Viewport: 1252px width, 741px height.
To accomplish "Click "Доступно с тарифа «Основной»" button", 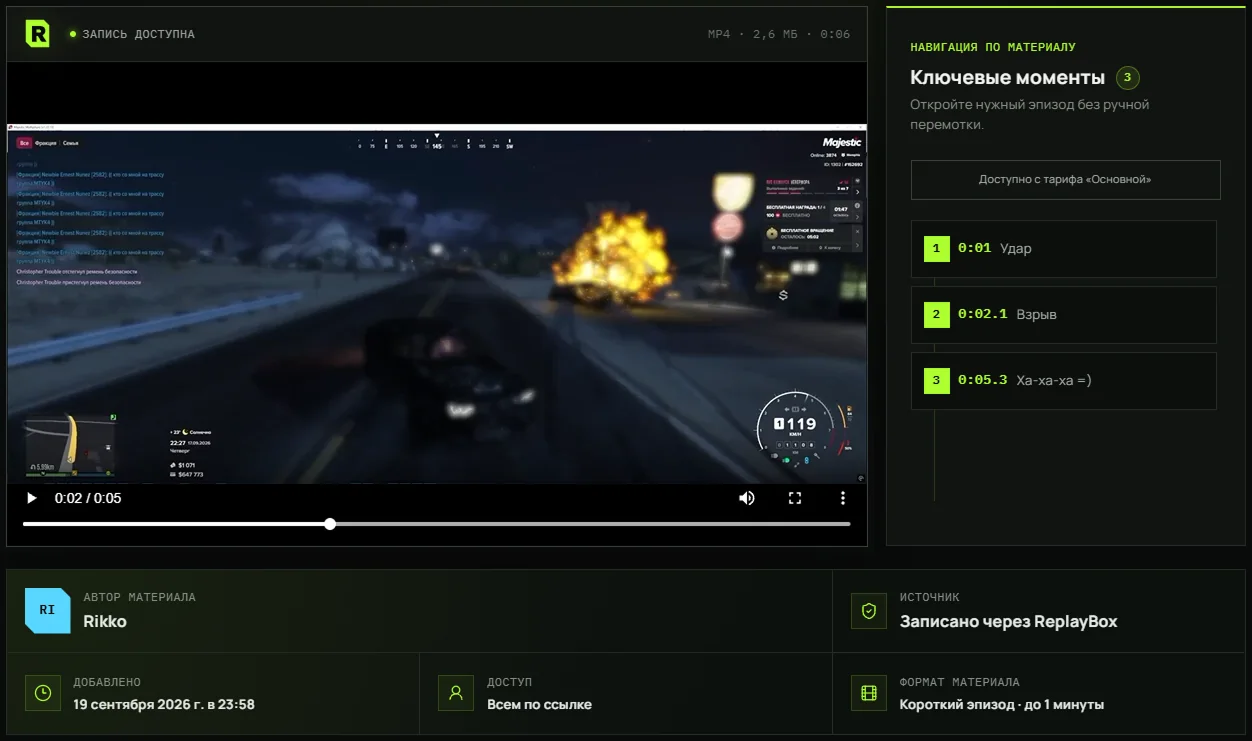I will pos(1065,180).
